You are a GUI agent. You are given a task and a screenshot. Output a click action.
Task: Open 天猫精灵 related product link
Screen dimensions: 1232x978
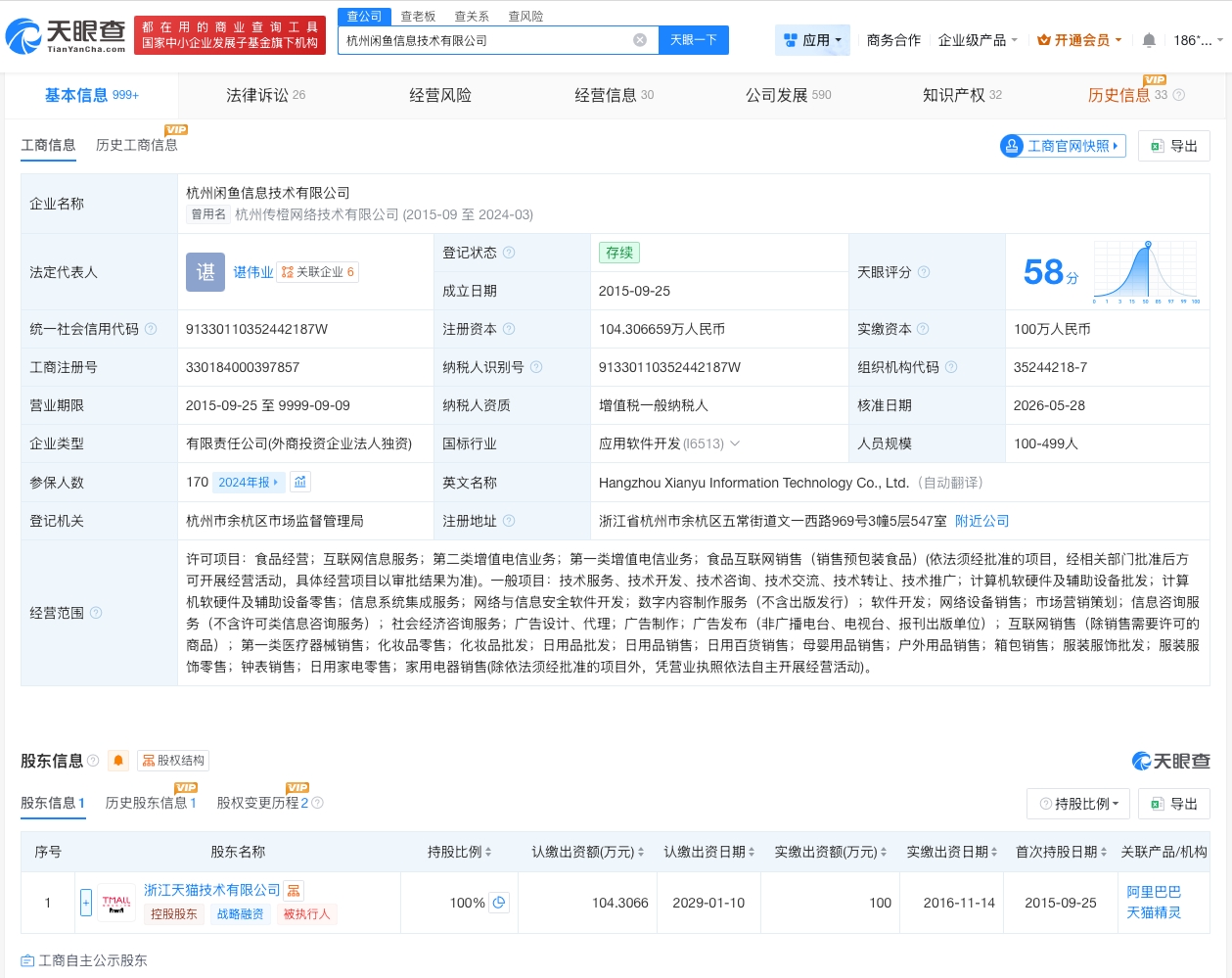(x=1154, y=912)
